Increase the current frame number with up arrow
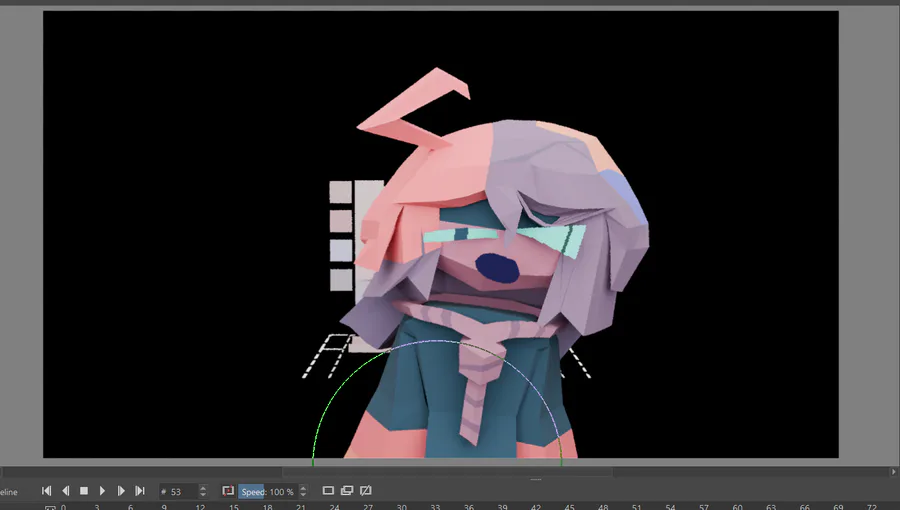Image resolution: width=900 pixels, height=510 pixels. (203, 488)
